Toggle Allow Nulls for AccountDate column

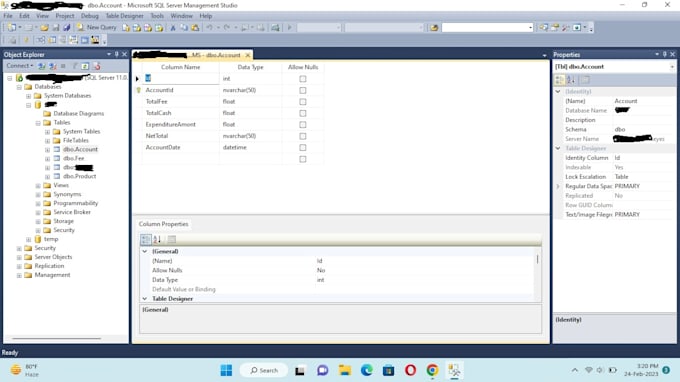tap(303, 148)
